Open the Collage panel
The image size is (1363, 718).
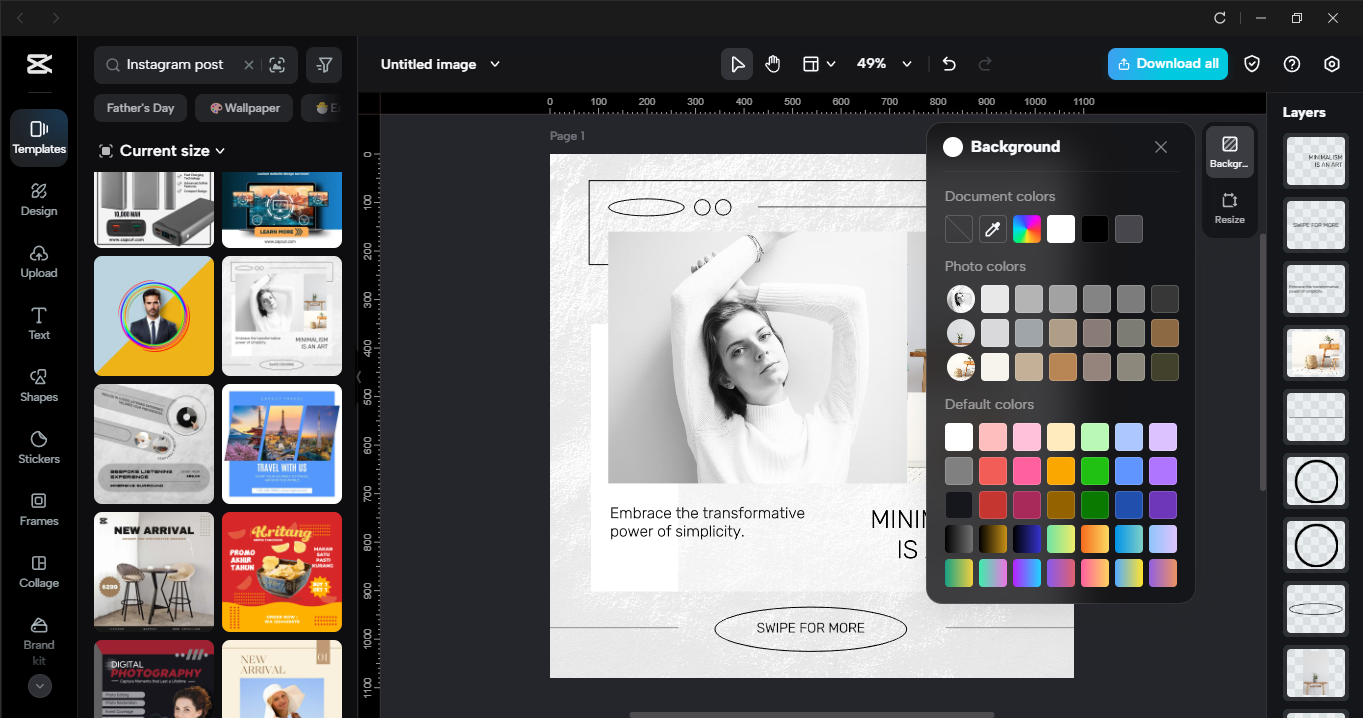point(38,573)
